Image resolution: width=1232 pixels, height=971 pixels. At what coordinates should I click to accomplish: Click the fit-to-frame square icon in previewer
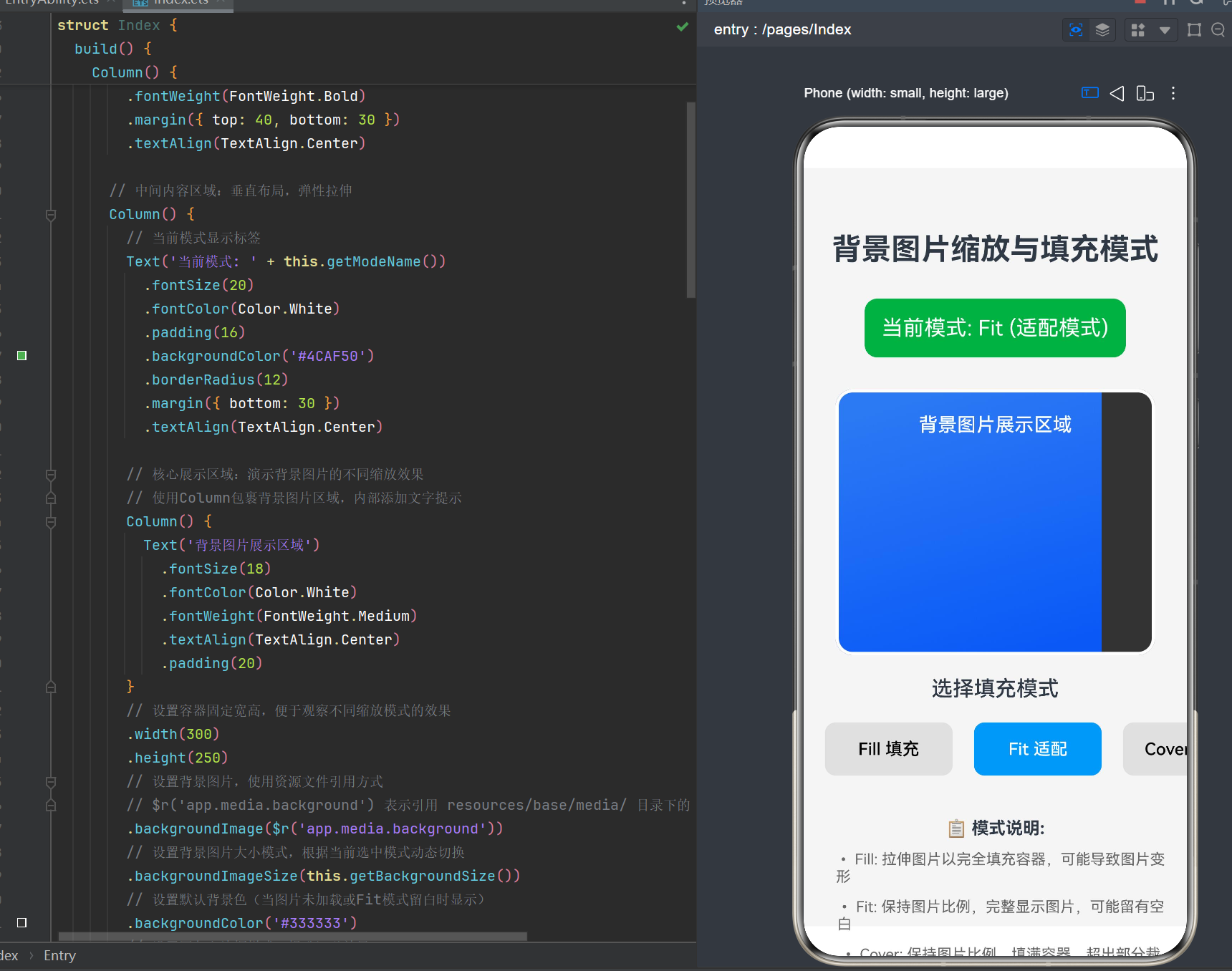coord(1194,30)
